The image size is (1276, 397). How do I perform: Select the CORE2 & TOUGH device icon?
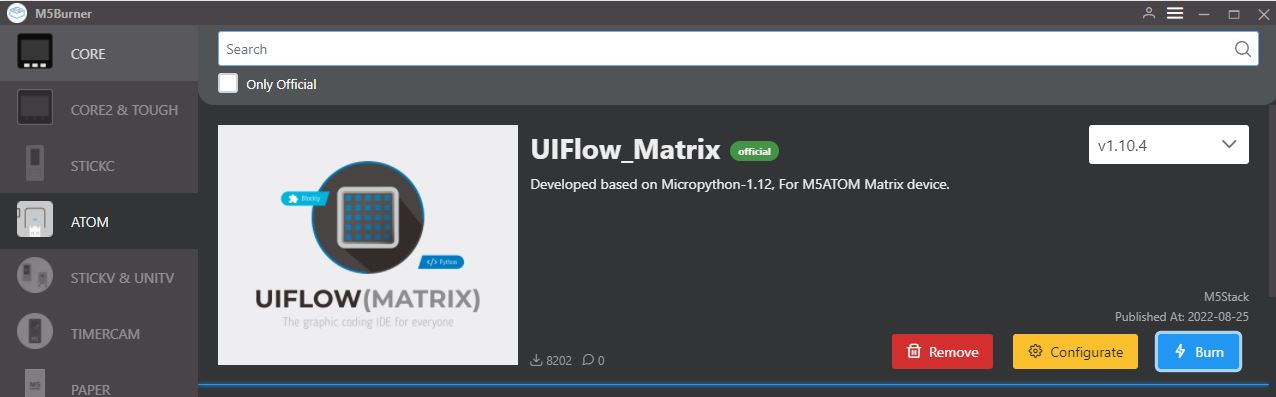(x=35, y=108)
